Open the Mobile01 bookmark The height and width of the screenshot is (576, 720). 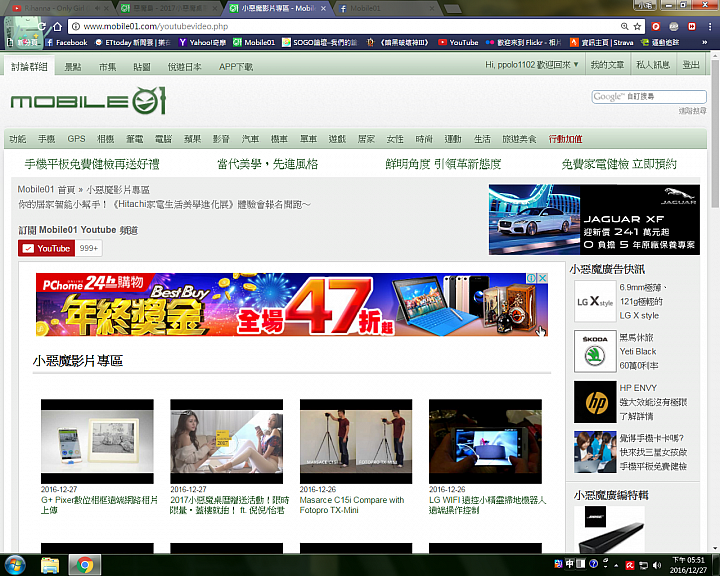[x=254, y=42]
